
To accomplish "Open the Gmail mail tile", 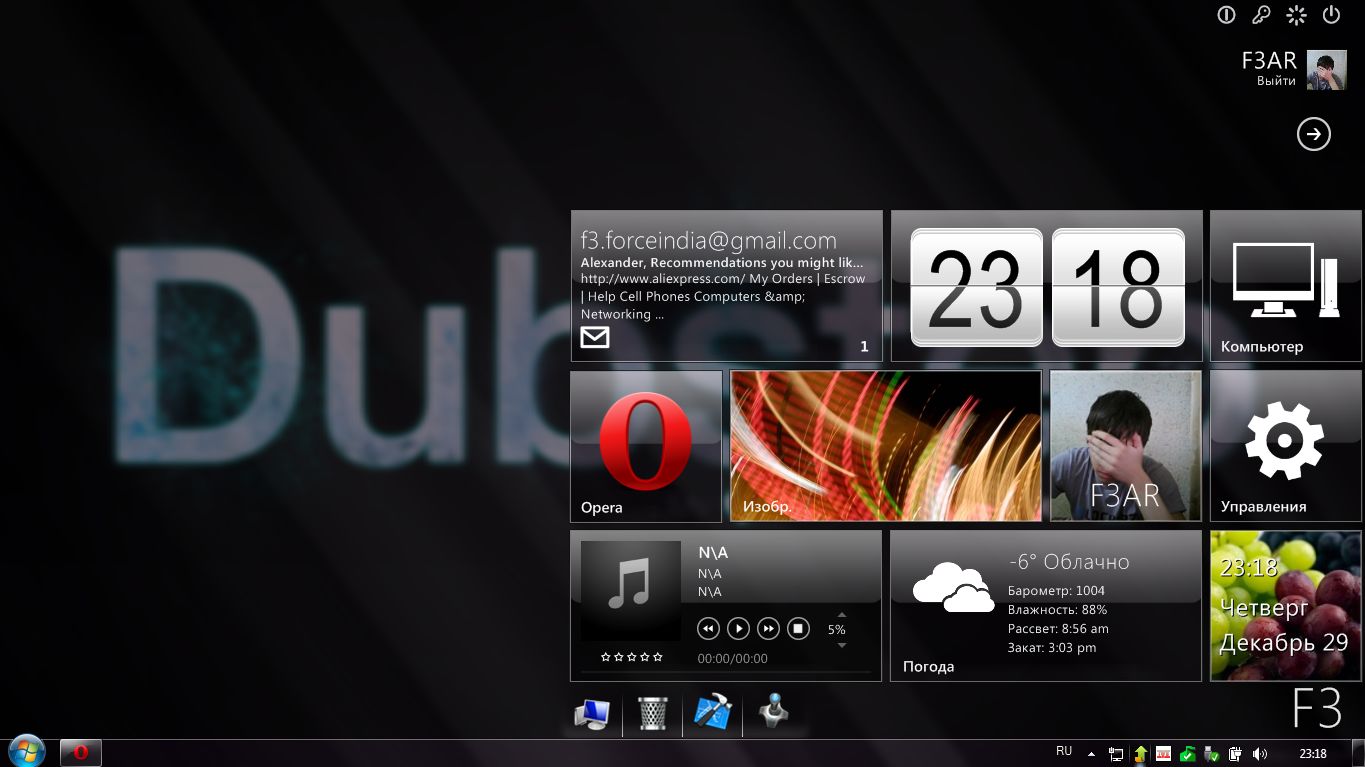I will pos(727,286).
